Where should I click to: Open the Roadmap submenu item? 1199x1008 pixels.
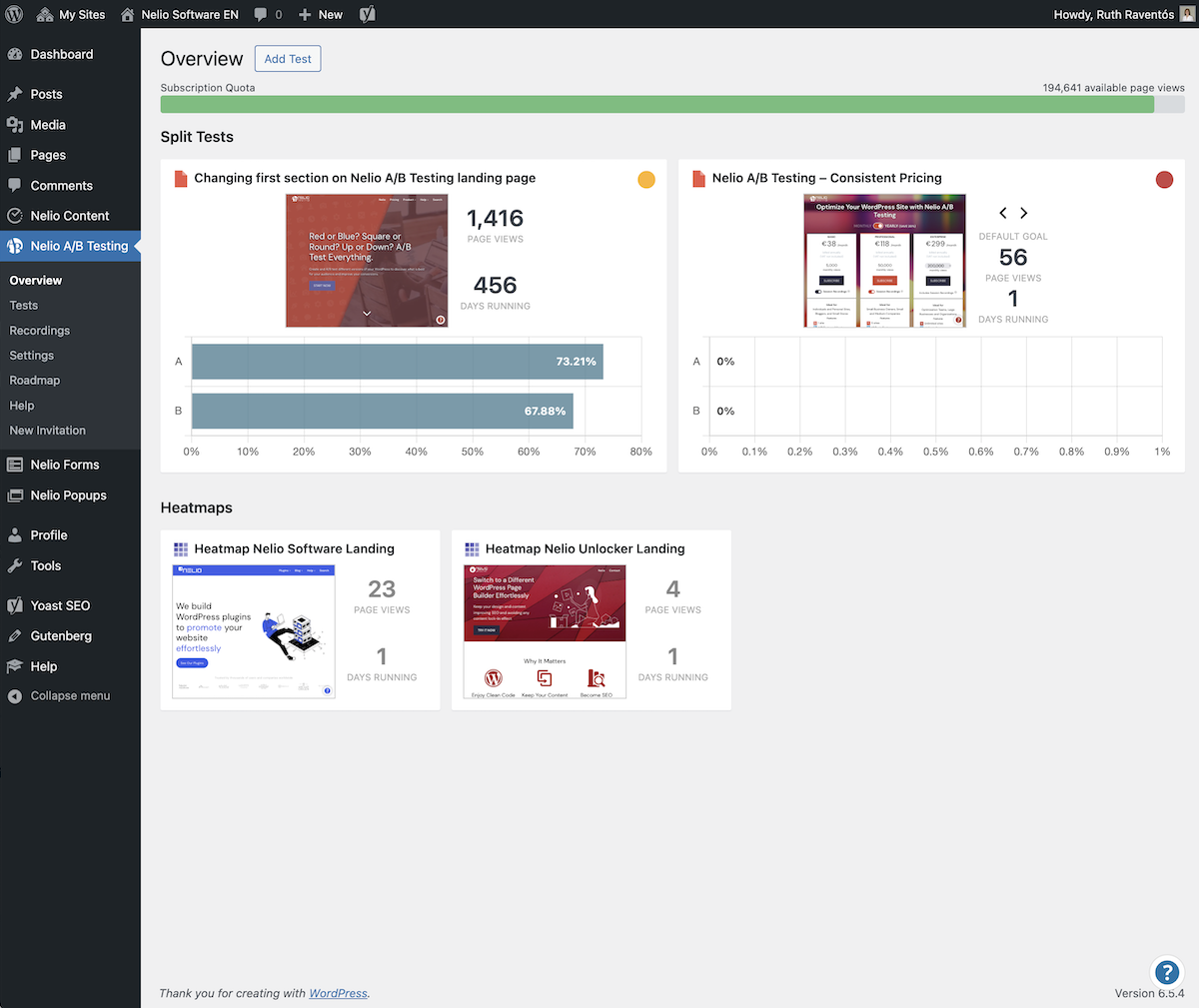pos(35,381)
